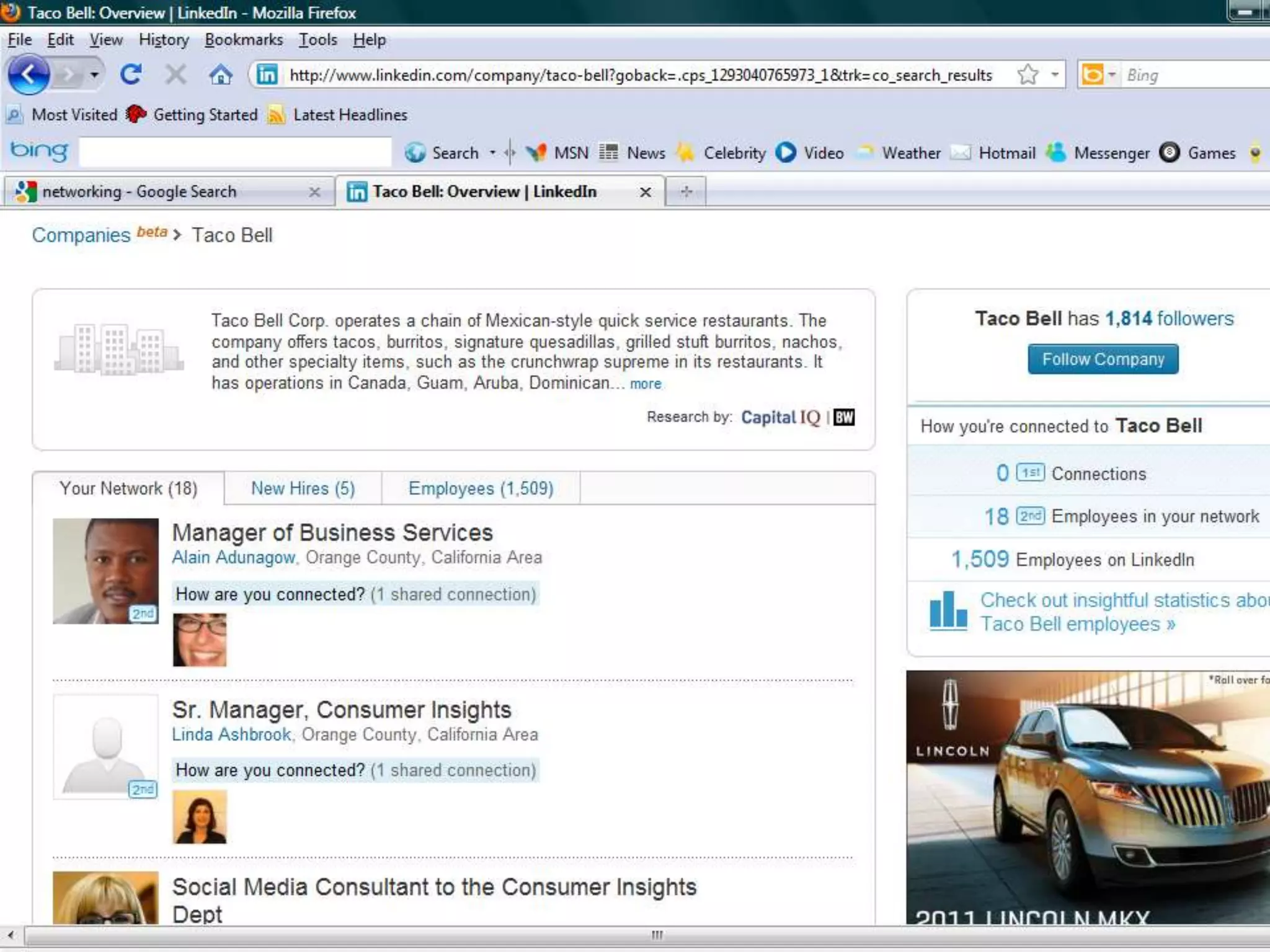
Task: Click the shared connection photo with glasses
Action: 200,640
